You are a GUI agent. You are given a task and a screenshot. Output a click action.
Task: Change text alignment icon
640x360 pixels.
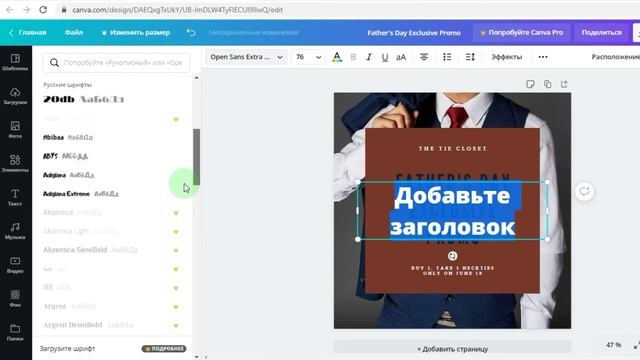coord(424,57)
